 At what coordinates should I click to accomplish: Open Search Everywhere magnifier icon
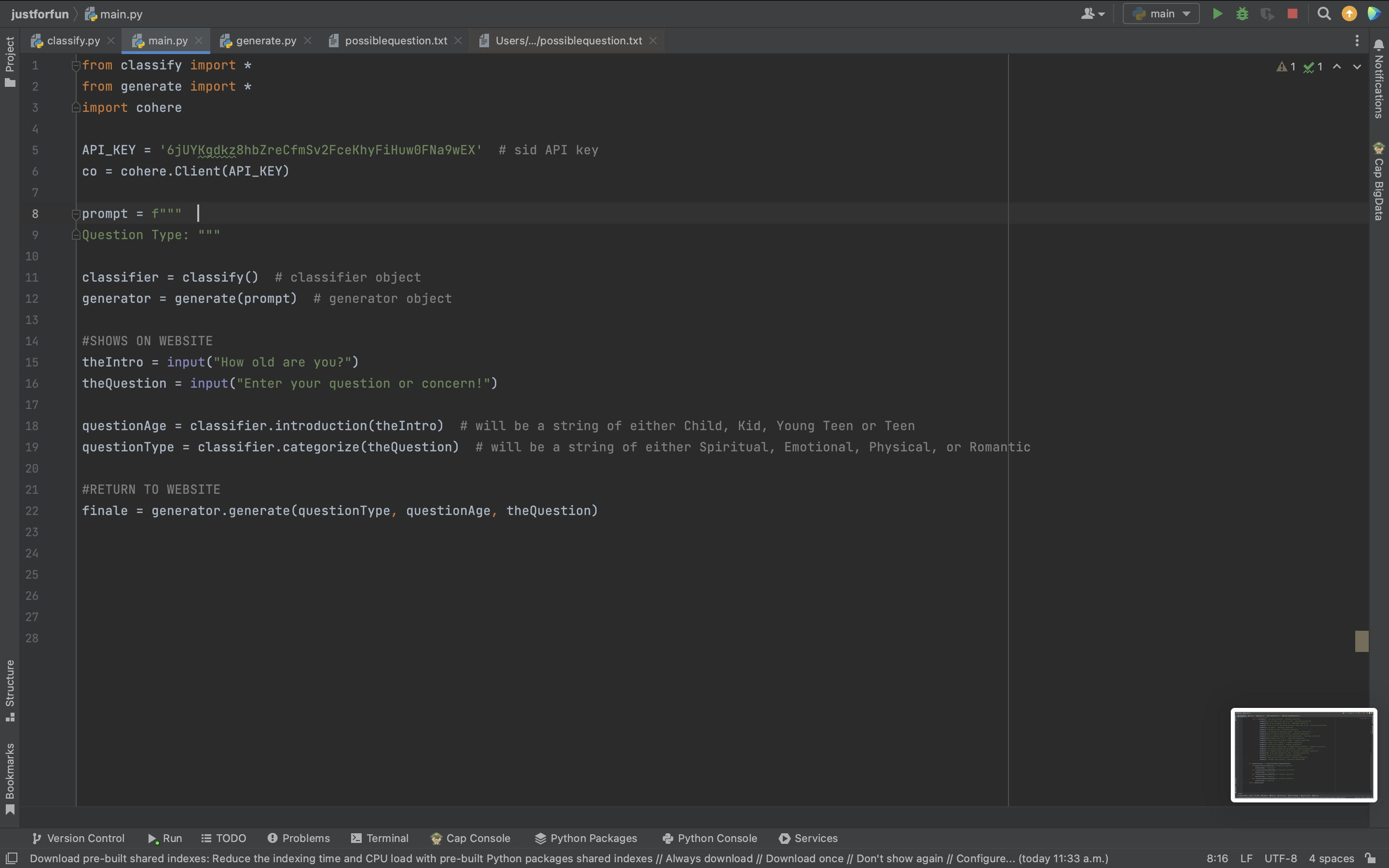tap(1323, 14)
